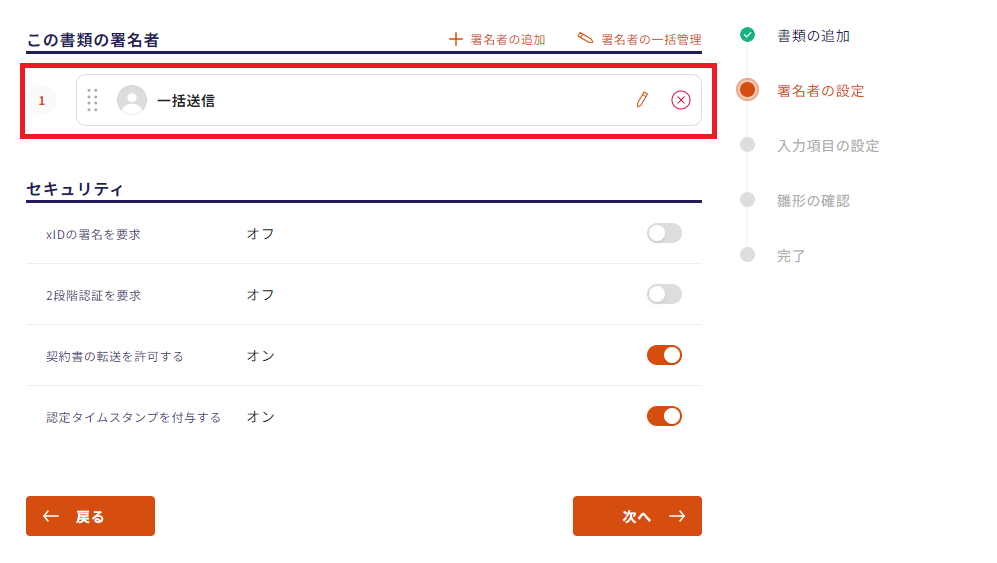Click the plus icon for 署名者の追加

[456, 39]
